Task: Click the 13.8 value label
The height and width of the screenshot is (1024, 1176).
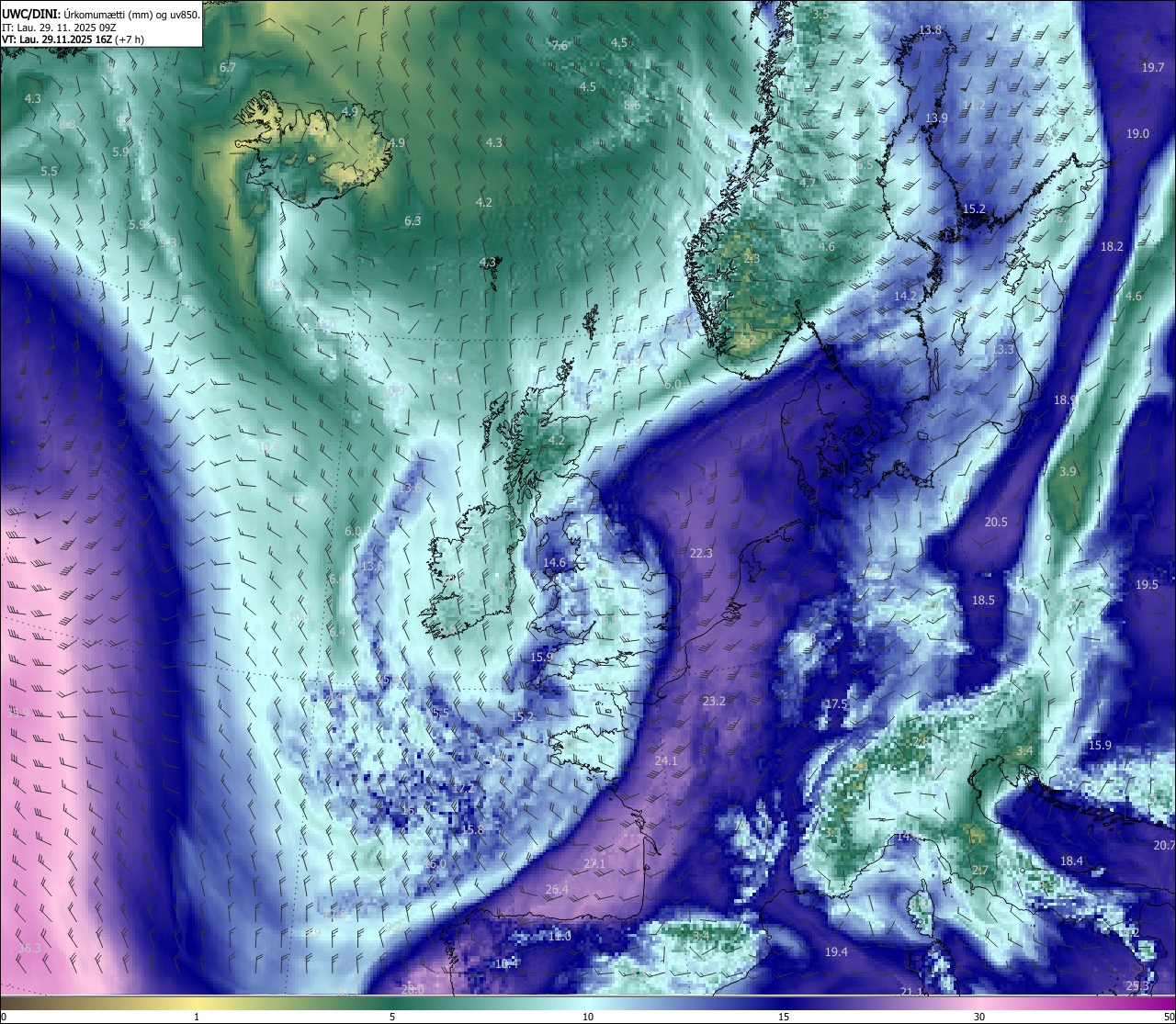Action: pyautogui.click(x=930, y=30)
